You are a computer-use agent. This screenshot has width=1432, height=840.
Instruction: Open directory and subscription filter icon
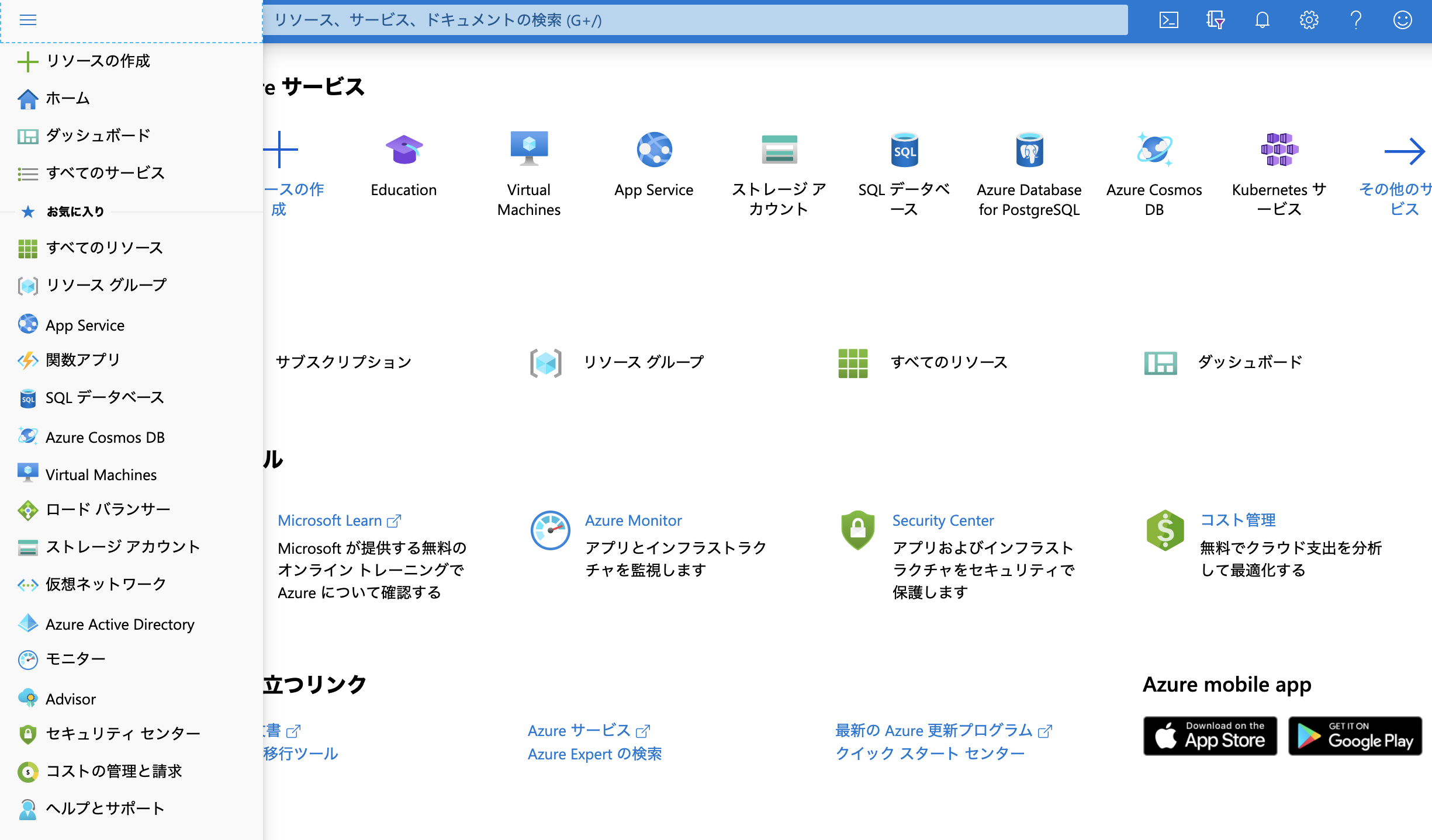tap(1215, 20)
